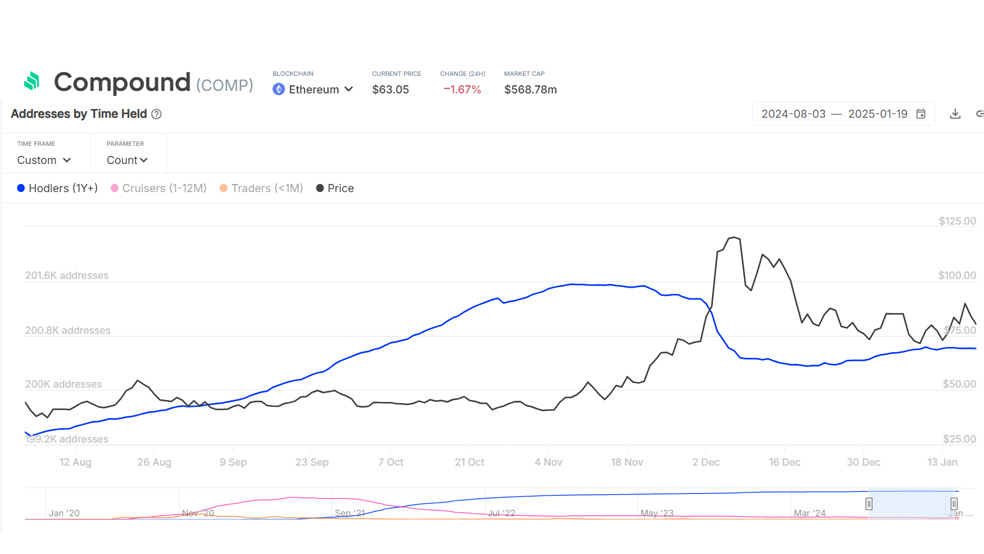The width and height of the screenshot is (984, 554).
Task: Open the Count parameter dropdown
Action: pos(127,160)
